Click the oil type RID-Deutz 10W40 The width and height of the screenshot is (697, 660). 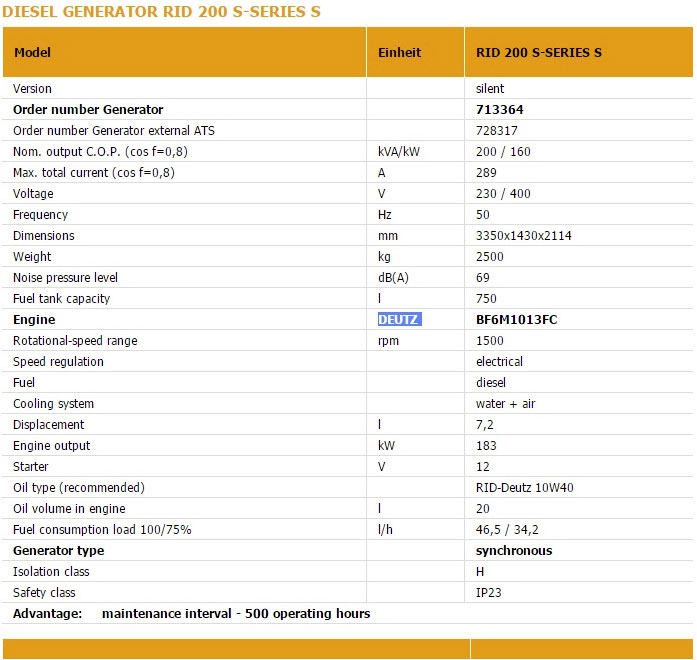pyautogui.click(x=525, y=488)
